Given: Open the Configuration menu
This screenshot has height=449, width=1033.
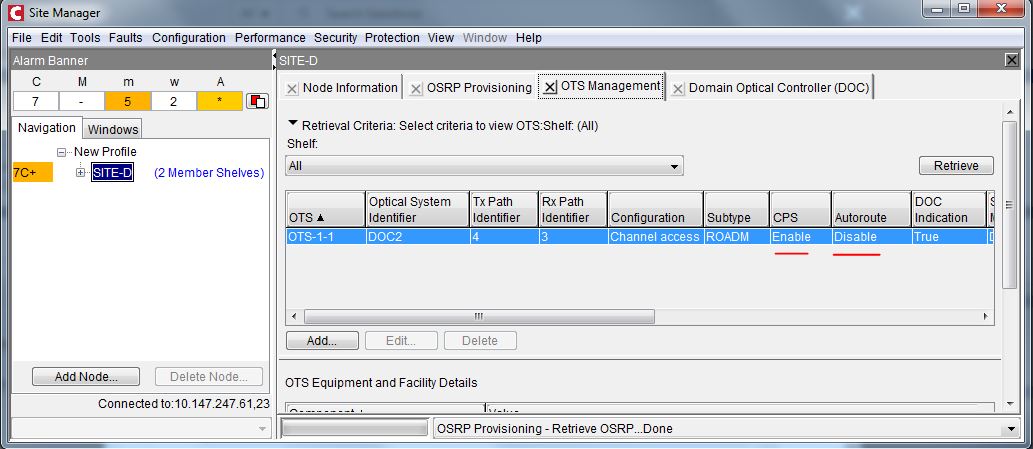Looking at the screenshot, I should click(189, 38).
